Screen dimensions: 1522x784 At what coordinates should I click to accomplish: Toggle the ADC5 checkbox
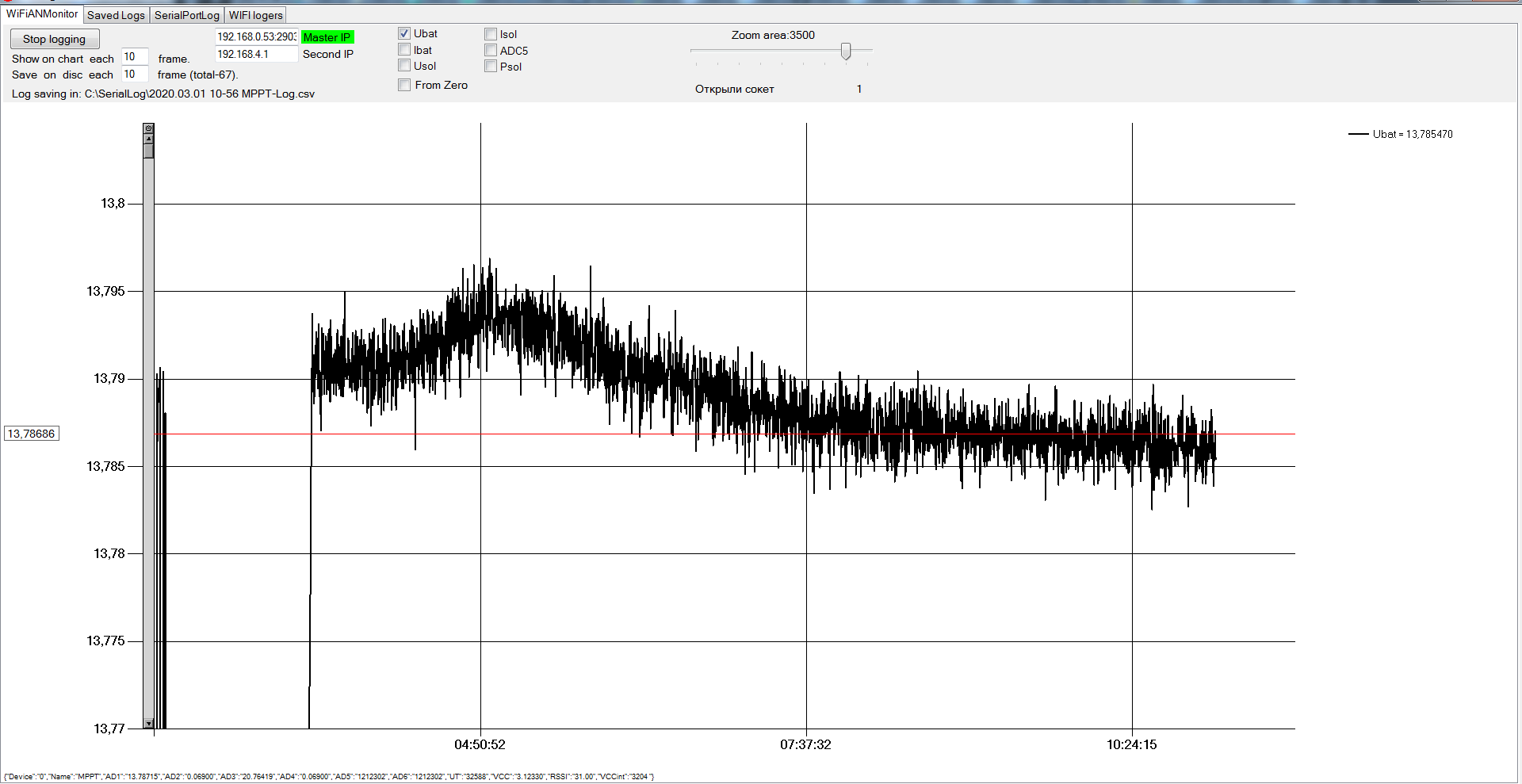pyautogui.click(x=491, y=51)
